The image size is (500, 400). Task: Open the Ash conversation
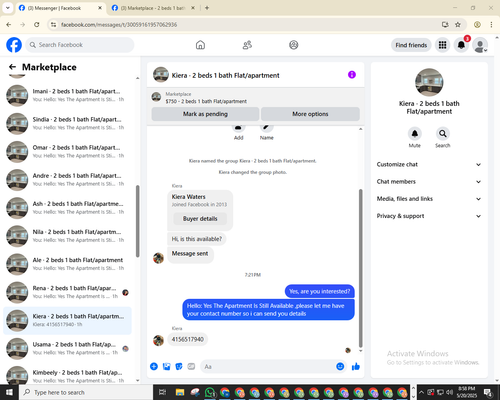point(67,208)
